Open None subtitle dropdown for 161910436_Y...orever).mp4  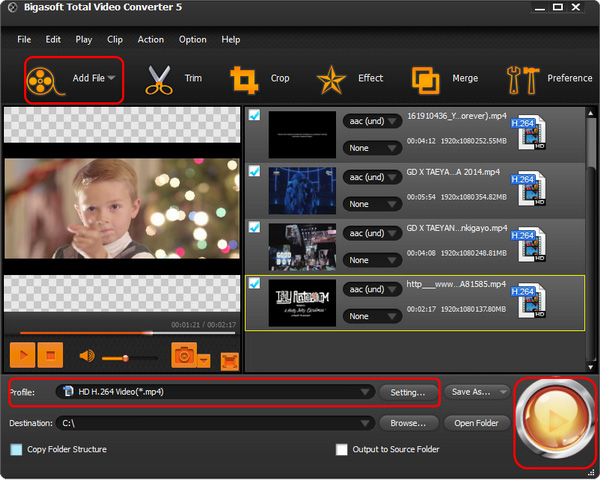tap(372, 148)
